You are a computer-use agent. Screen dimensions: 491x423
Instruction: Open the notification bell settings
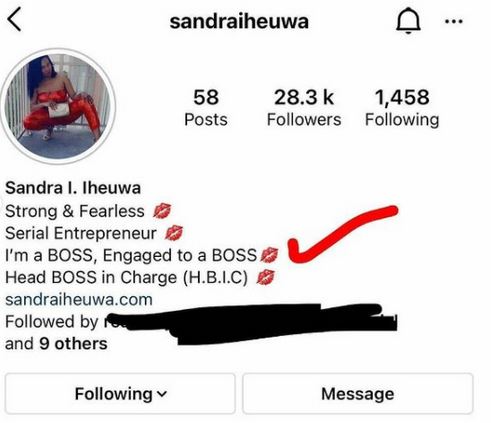click(x=408, y=21)
